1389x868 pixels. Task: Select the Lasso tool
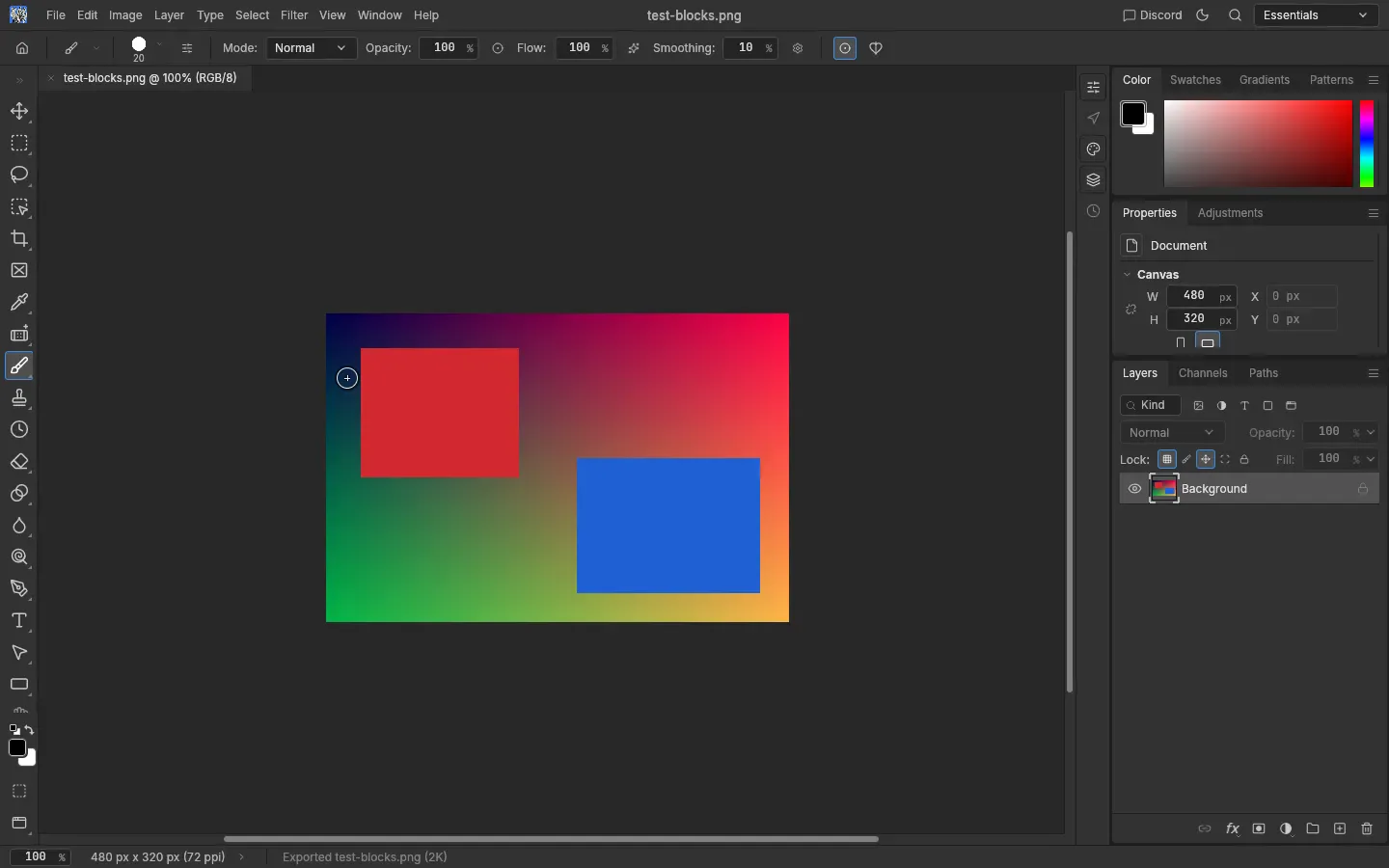click(x=19, y=175)
